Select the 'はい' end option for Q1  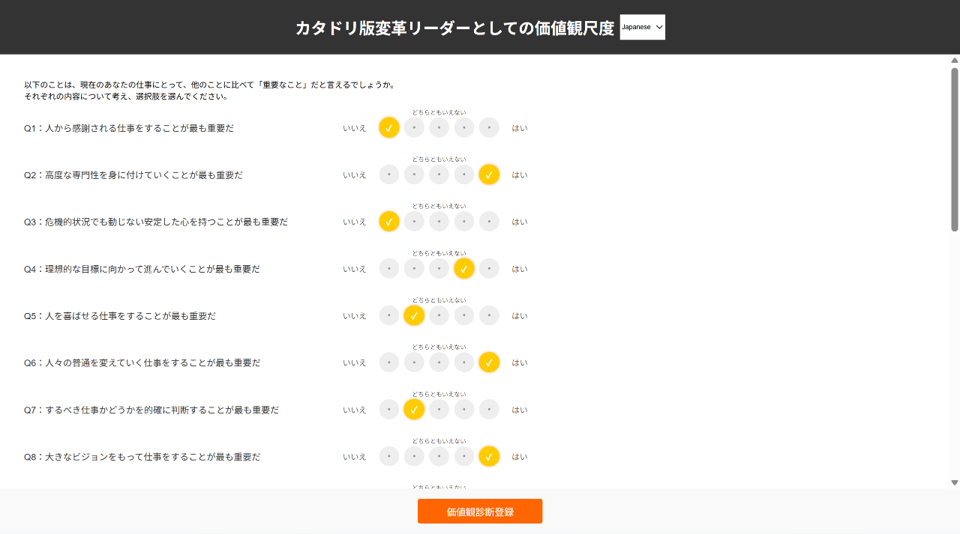point(489,128)
